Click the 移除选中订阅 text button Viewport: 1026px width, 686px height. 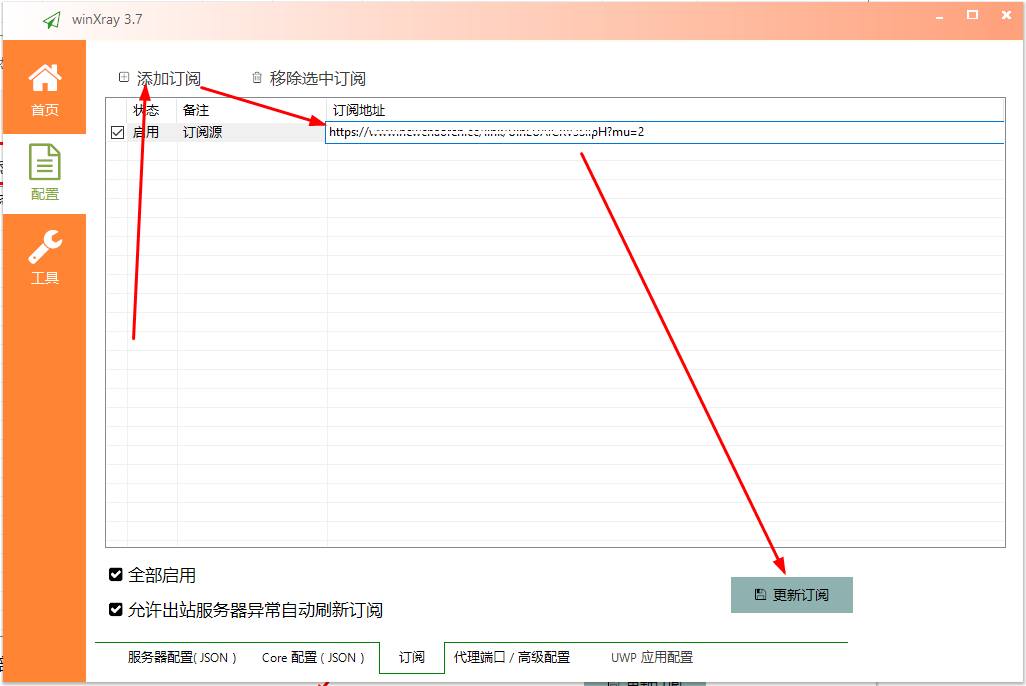[317, 78]
